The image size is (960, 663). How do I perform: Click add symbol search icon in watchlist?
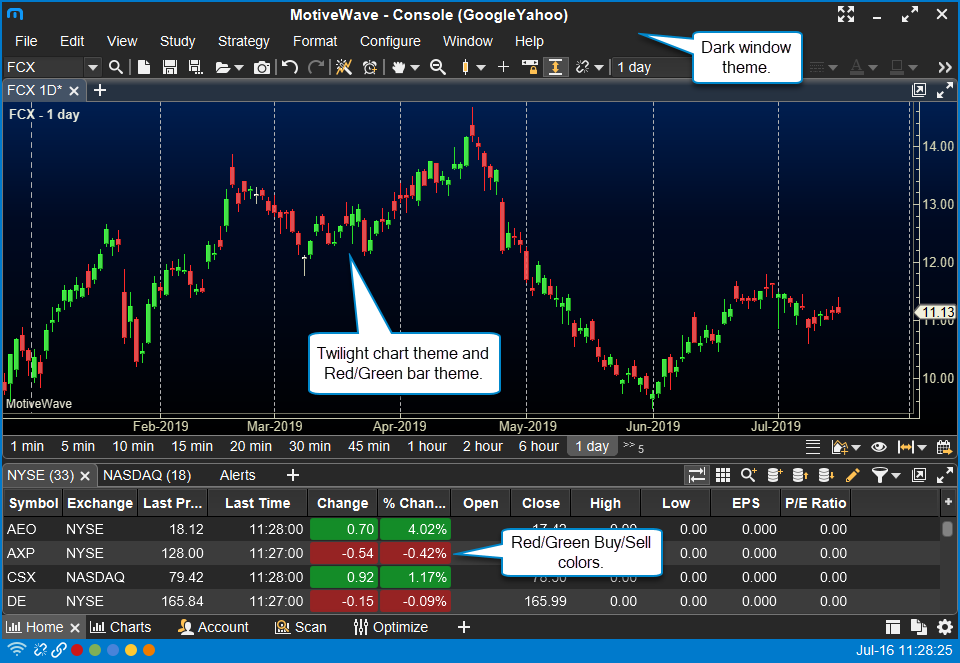(747, 475)
